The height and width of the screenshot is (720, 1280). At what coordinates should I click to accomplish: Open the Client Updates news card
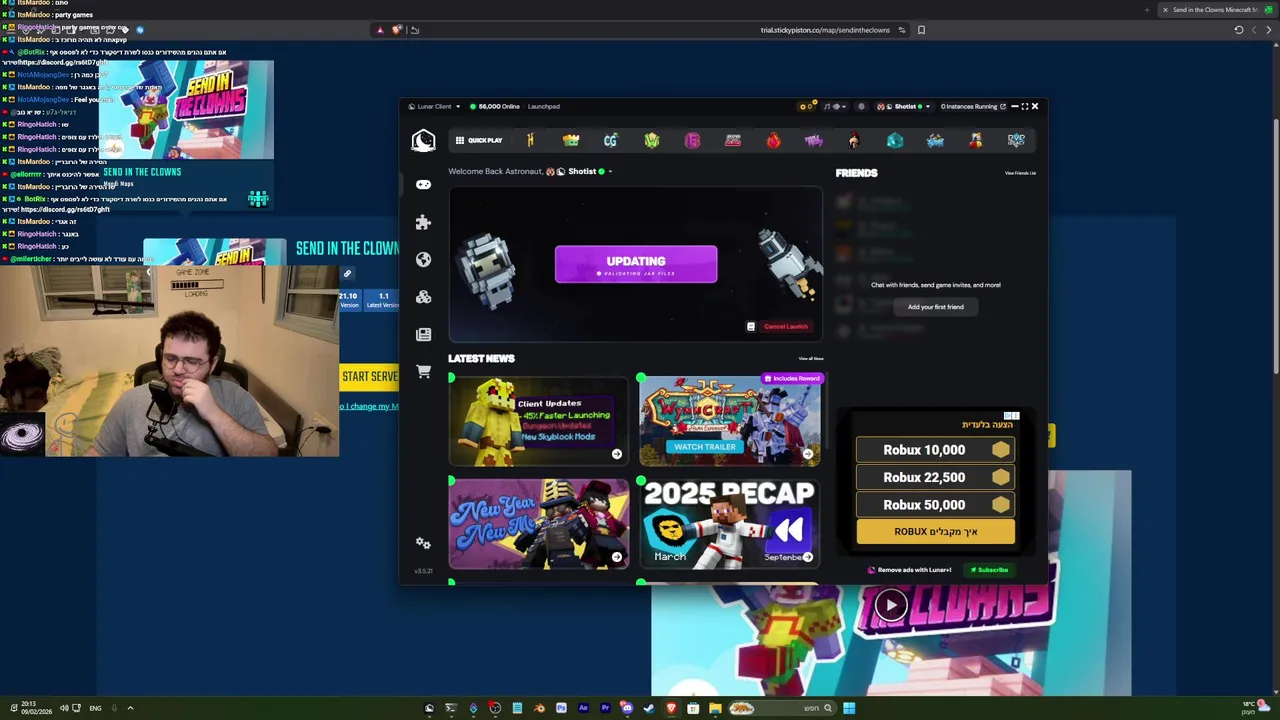(539, 422)
